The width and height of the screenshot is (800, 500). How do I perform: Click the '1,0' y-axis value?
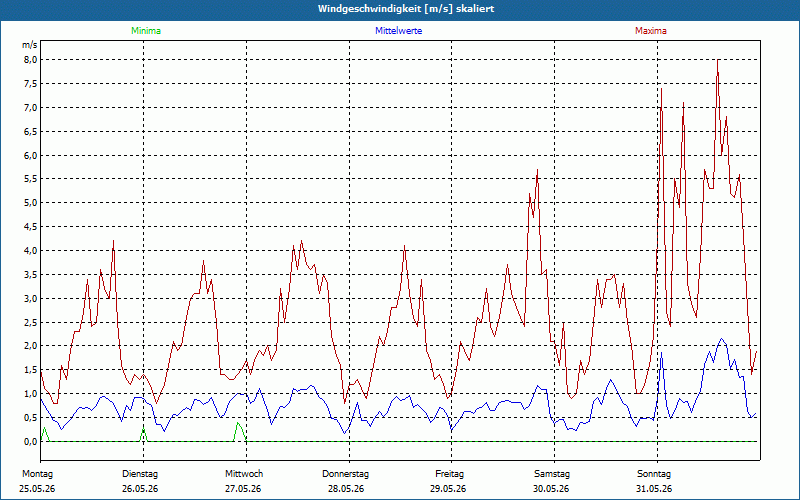coord(31,393)
